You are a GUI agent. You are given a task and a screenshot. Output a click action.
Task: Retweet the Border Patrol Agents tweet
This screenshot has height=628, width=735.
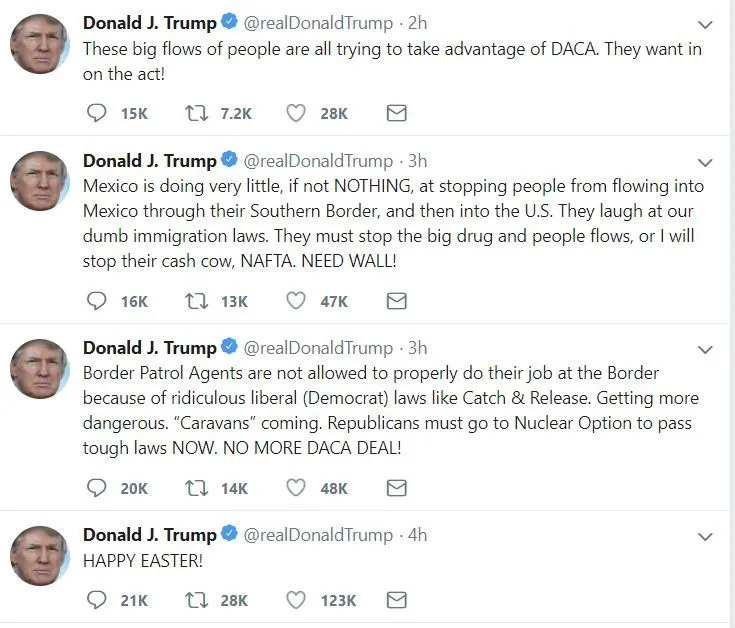pyautogui.click(x=196, y=488)
